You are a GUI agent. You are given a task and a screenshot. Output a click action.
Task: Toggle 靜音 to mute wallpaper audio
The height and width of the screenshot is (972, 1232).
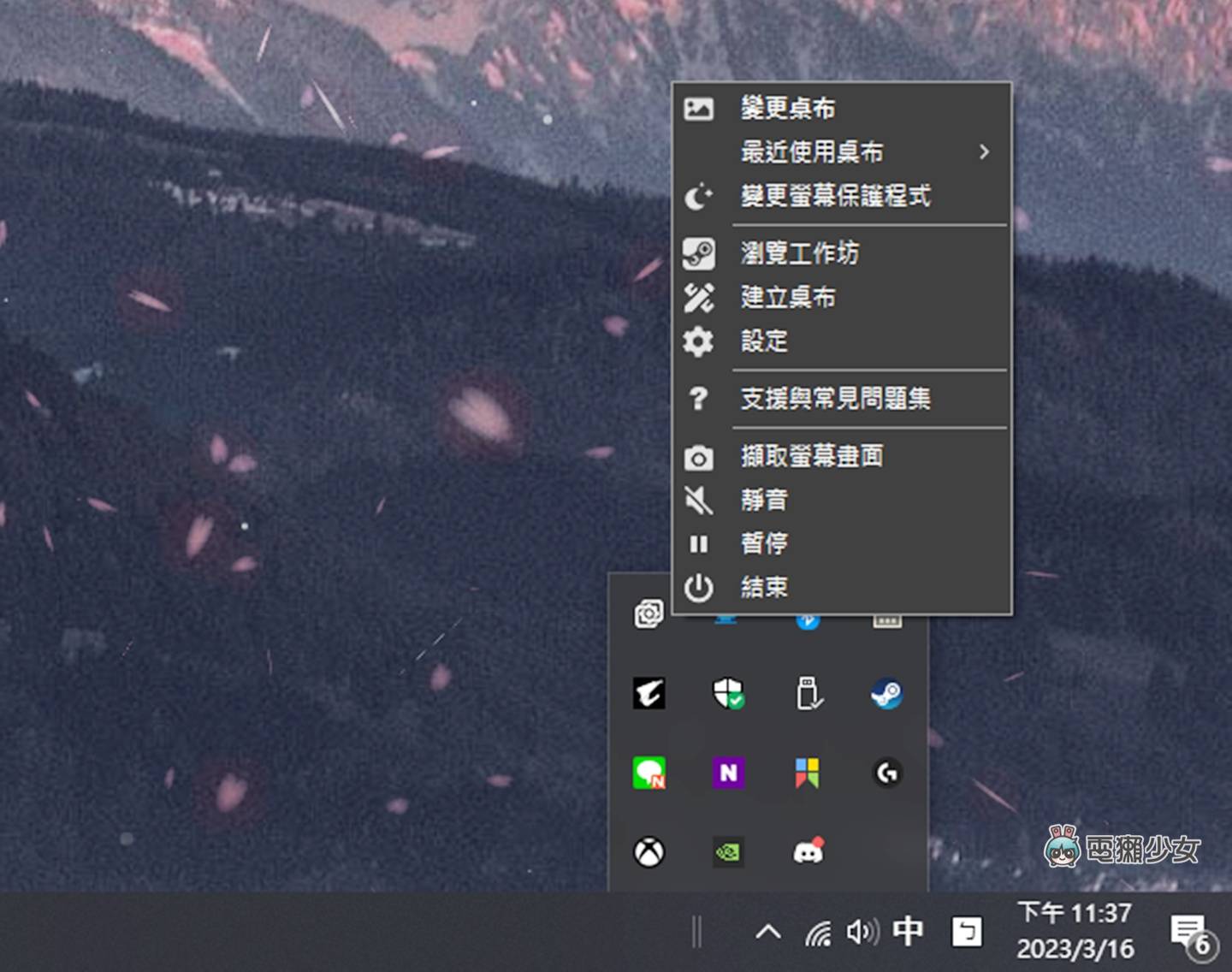762,500
